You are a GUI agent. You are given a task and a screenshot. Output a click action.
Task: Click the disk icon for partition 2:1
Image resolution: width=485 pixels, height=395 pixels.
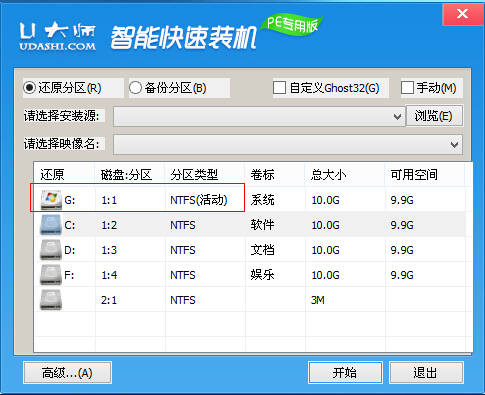click(51, 300)
